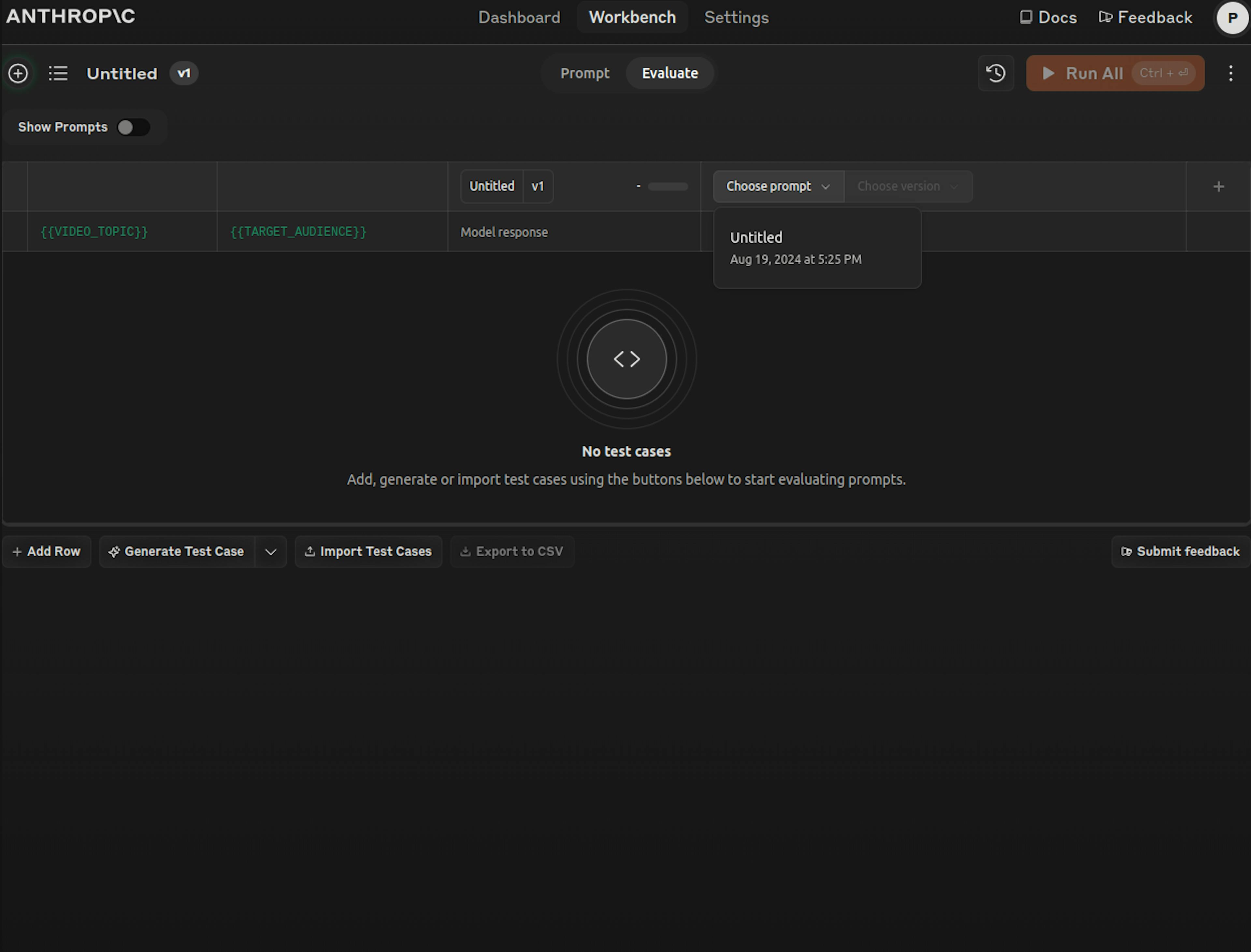Open the prompts list icon
The image size is (1251, 952).
click(58, 73)
